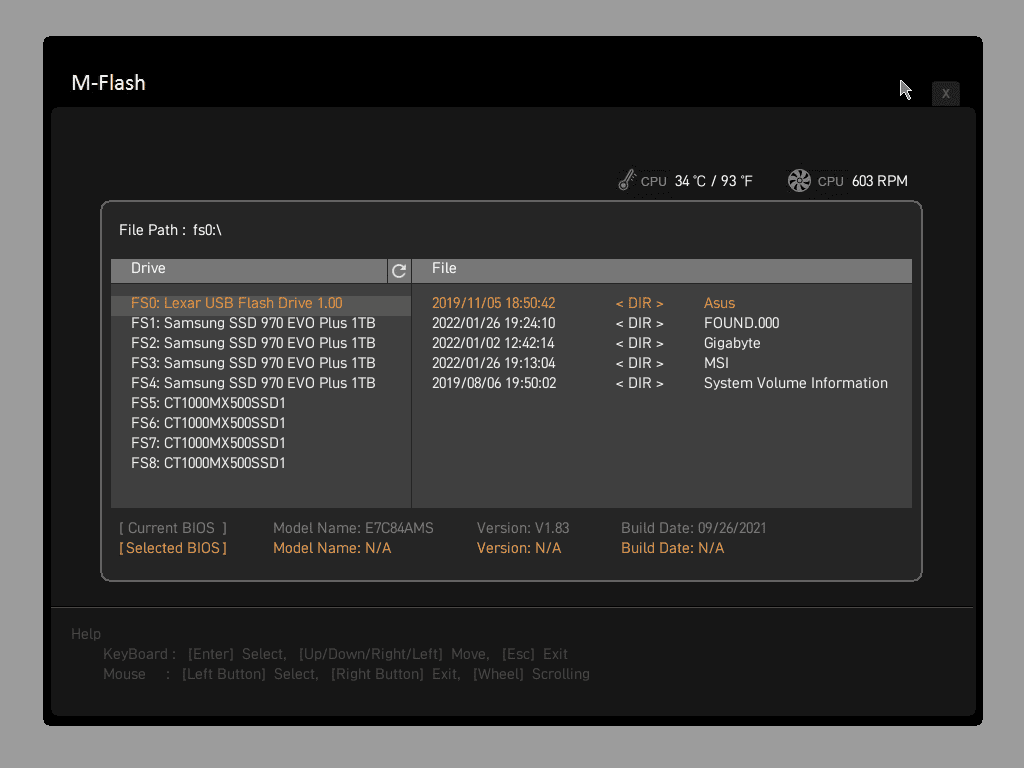Click the Drive column header

click(148, 269)
